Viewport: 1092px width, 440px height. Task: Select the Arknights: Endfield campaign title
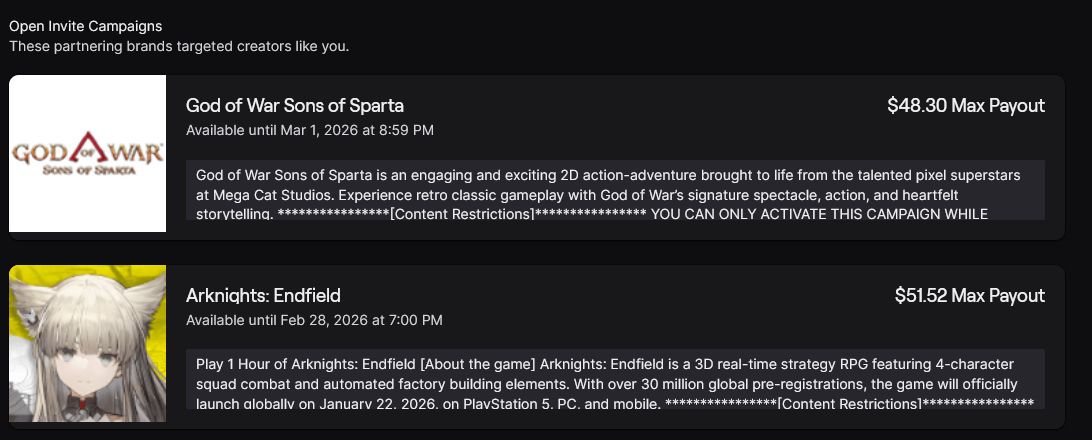(263, 295)
